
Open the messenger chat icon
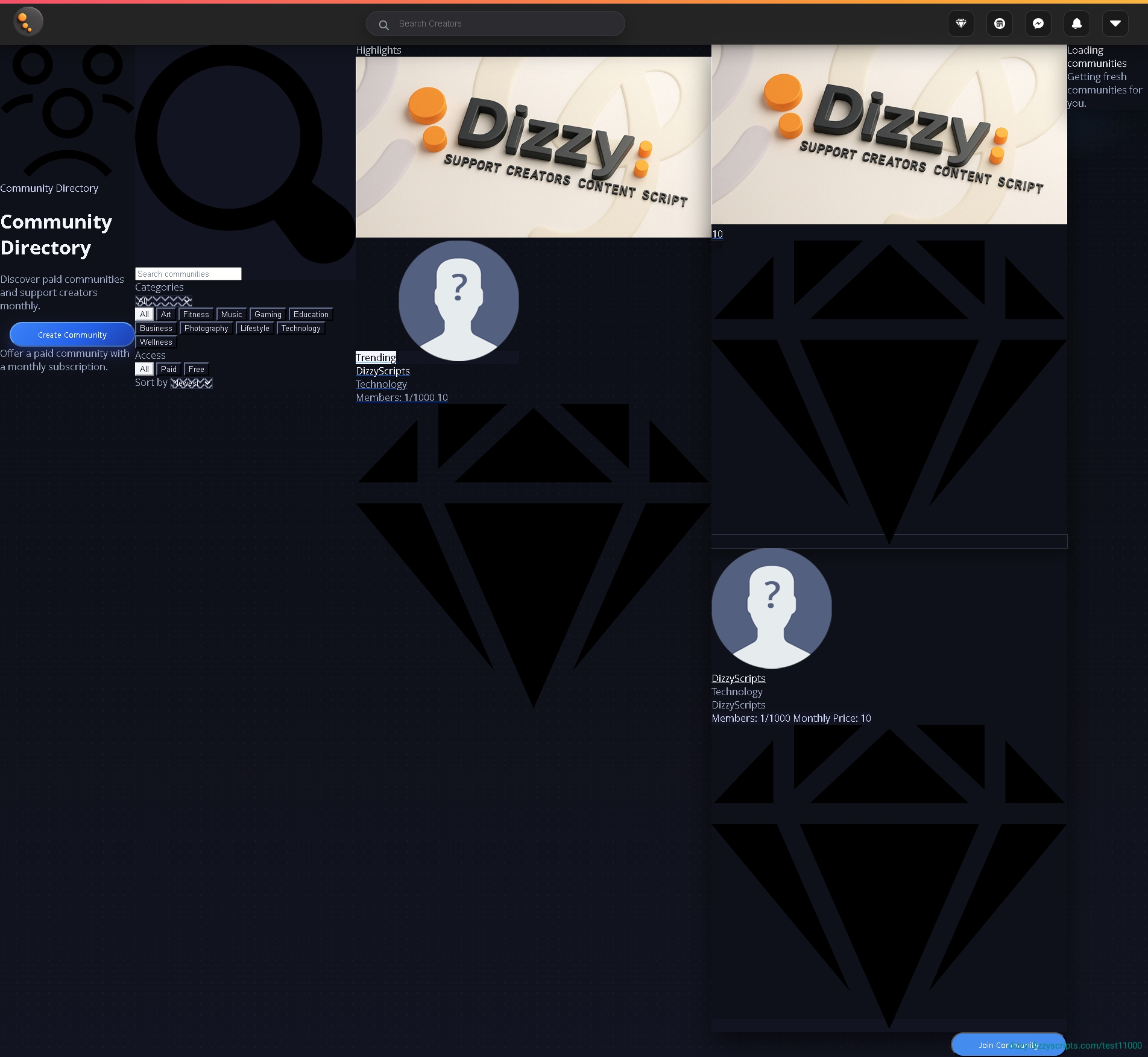click(x=1038, y=24)
